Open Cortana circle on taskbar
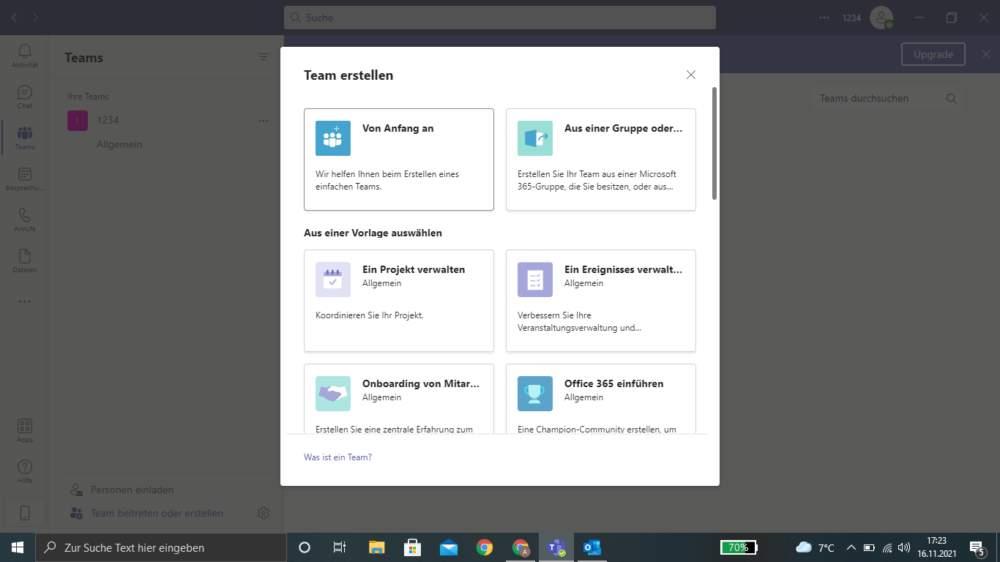The height and width of the screenshot is (562, 1000). 304,547
